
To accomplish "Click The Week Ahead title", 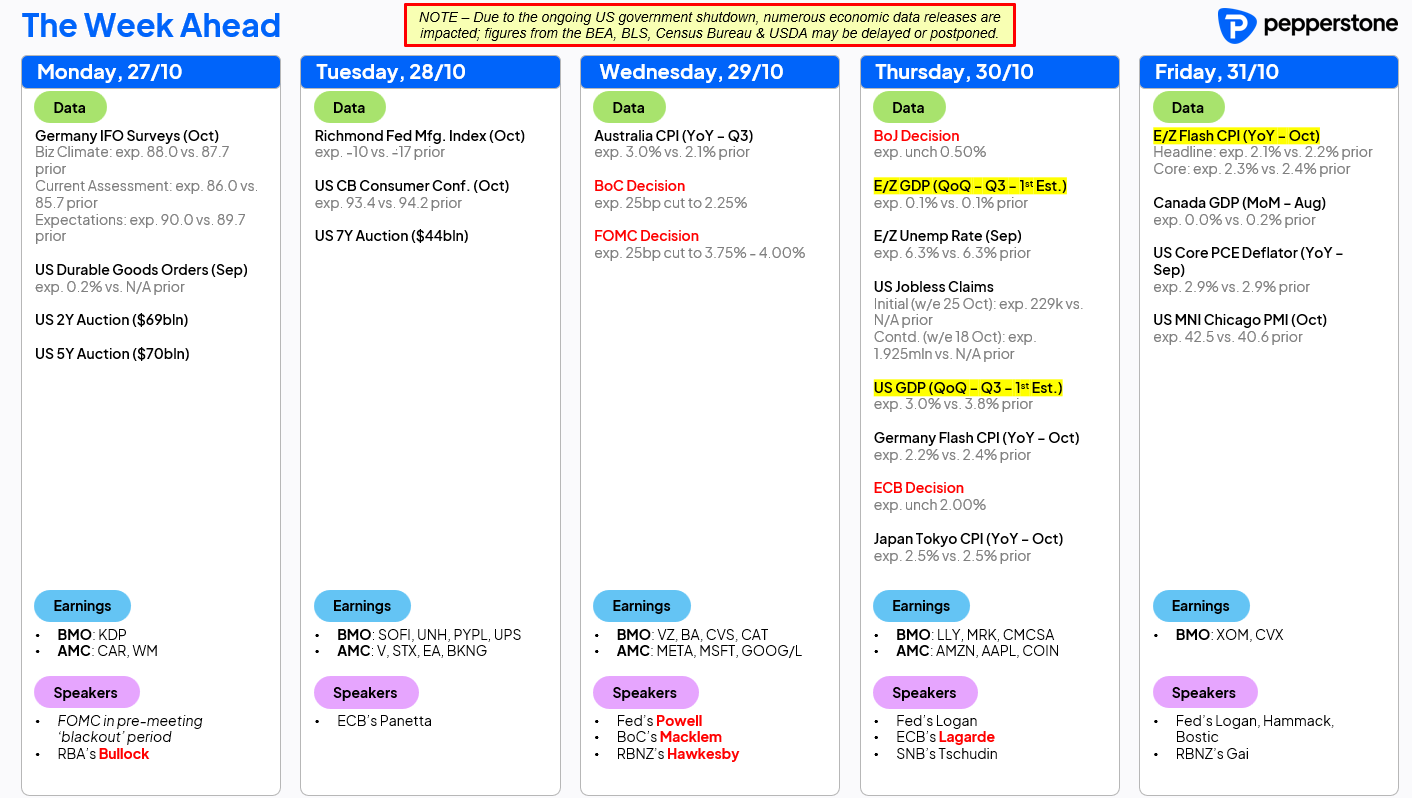I will (x=151, y=26).
